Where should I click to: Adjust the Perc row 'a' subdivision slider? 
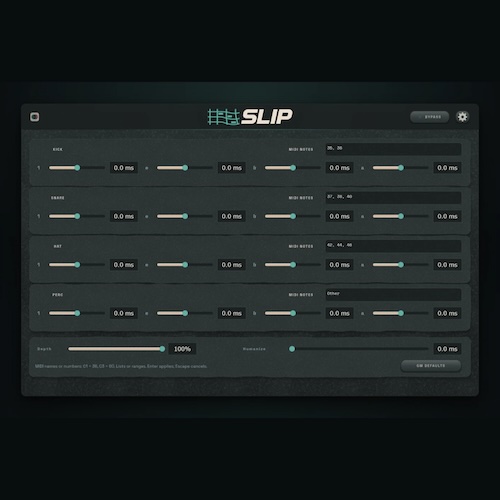click(401, 313)
